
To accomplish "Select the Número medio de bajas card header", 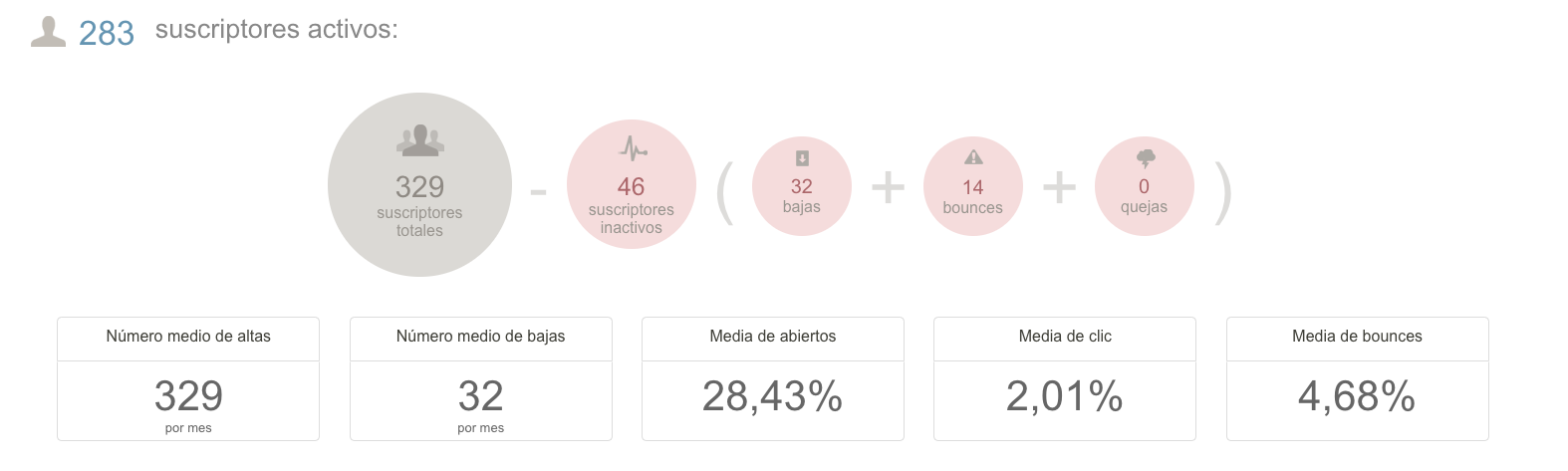I will (480, 339).
